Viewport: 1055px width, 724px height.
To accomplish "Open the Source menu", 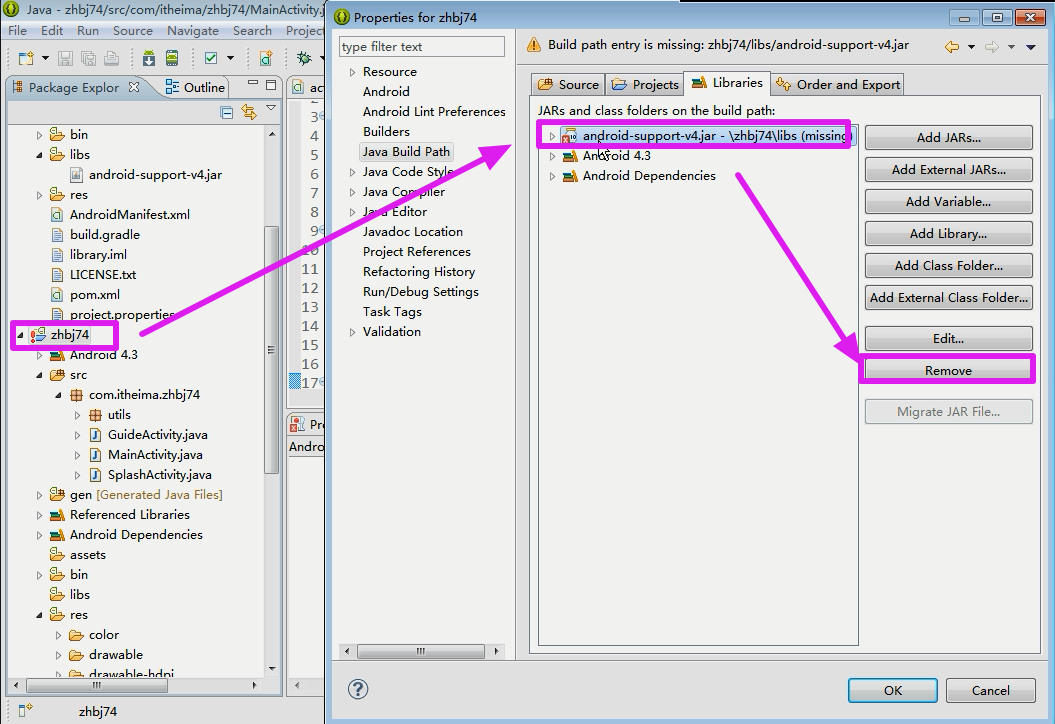I will 133,30.
